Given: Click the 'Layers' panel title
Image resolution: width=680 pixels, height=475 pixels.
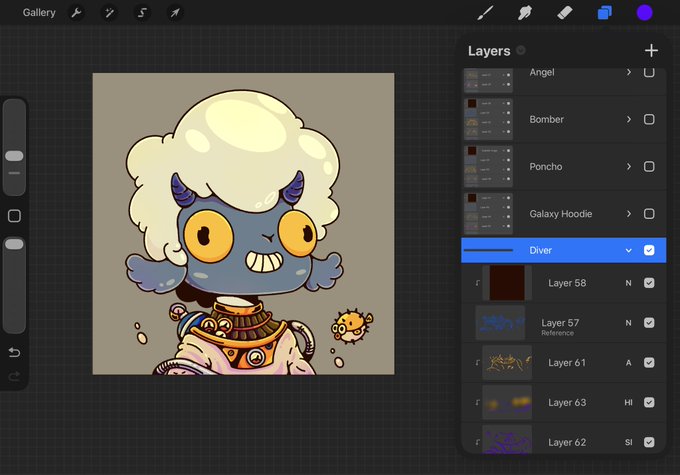Looking at the screenshot, I should pos(489,51).
